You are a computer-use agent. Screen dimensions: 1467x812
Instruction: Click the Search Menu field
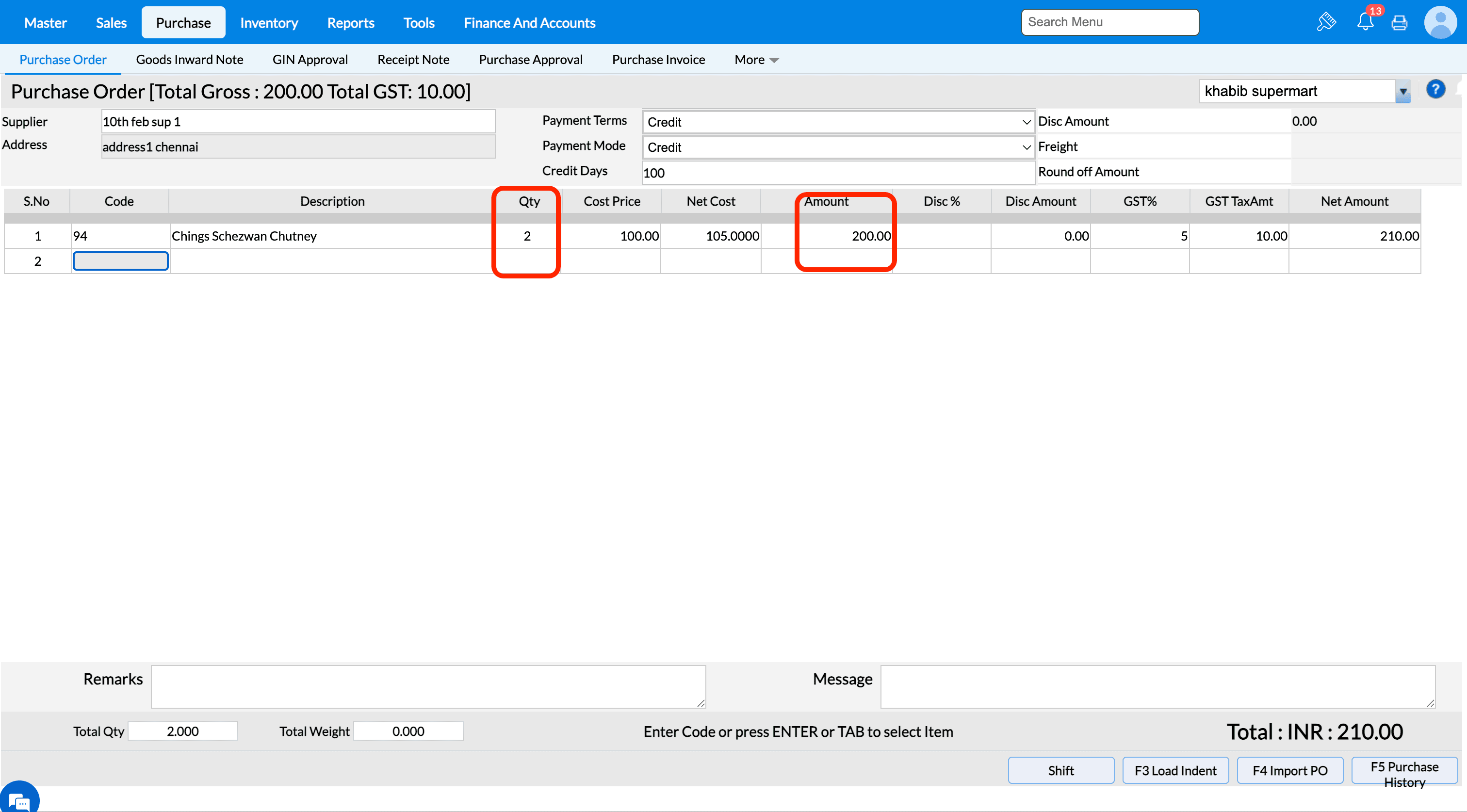click(x=1109, y=22)
